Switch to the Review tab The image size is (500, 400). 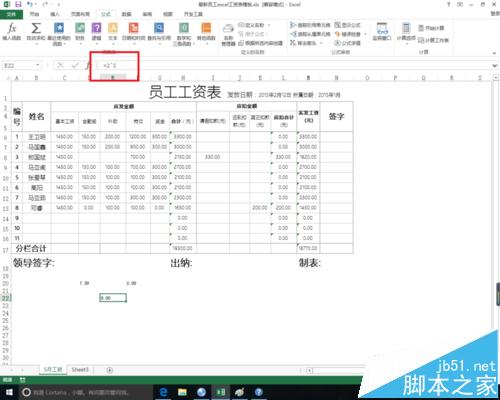point(147,14)
